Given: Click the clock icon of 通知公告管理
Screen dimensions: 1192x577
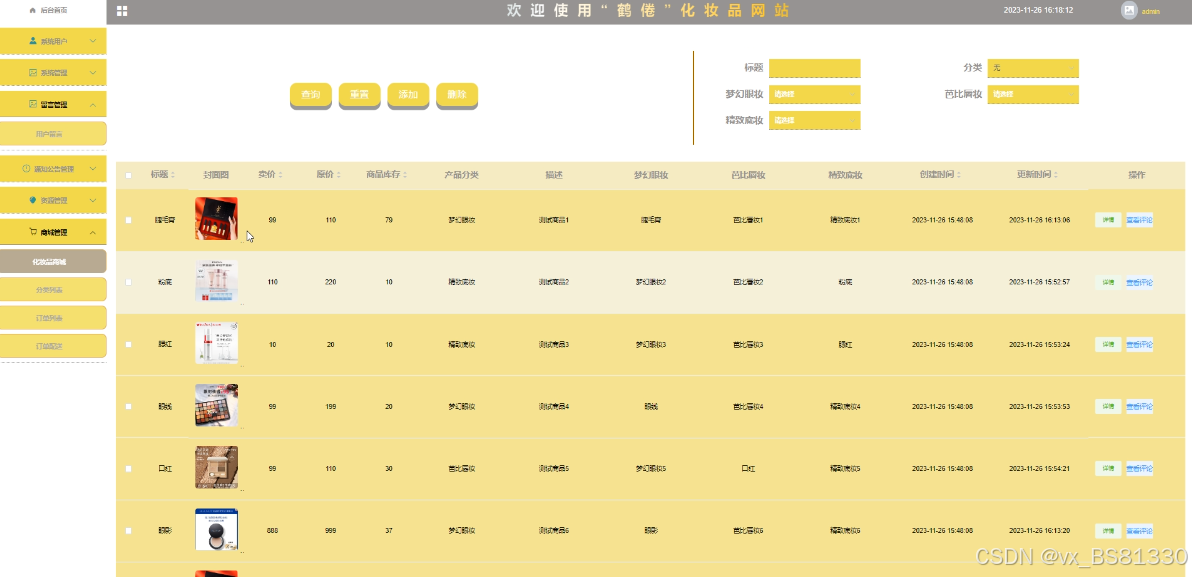Looking at the screenshot, I should 26,168.
